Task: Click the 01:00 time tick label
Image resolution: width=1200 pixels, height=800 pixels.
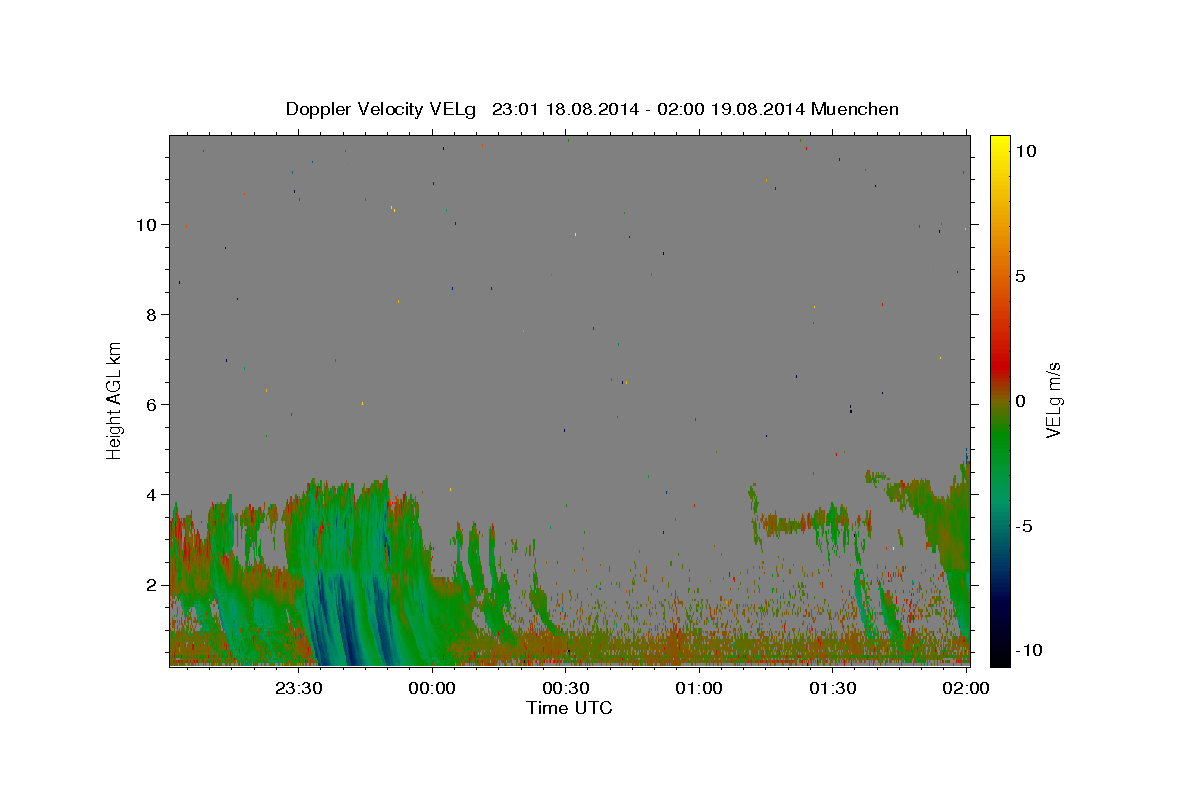Action: tap(699, 688)
